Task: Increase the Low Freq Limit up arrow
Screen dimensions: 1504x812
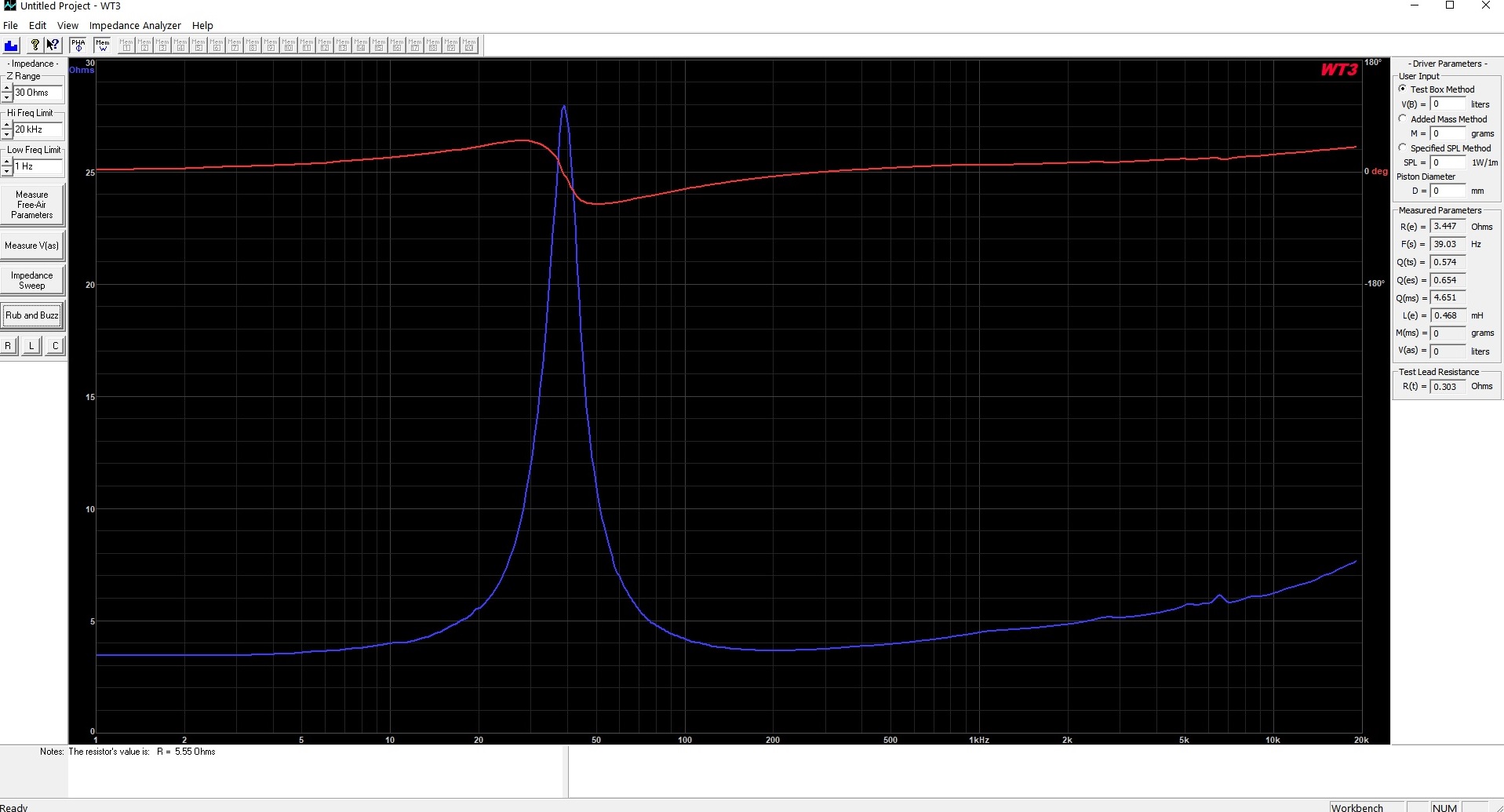Action: (x=7, y=162)
